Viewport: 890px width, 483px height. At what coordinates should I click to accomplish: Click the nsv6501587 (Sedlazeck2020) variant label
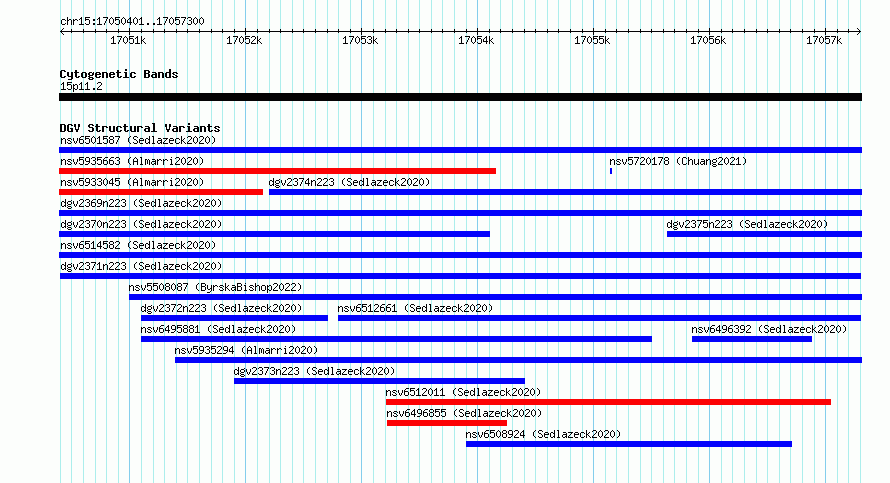tap(138, 140)
